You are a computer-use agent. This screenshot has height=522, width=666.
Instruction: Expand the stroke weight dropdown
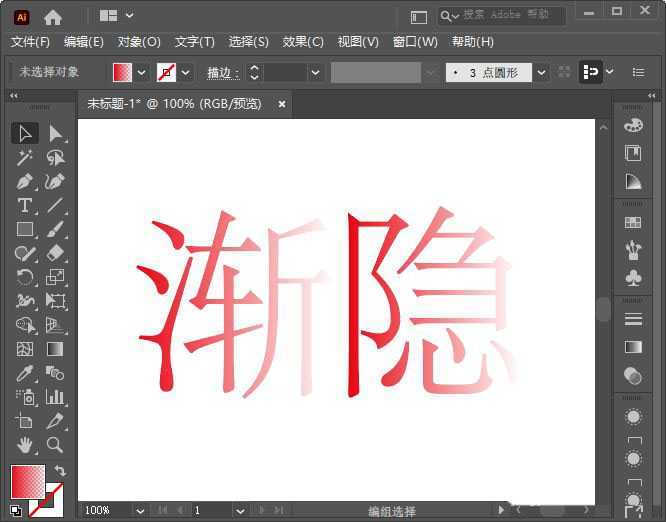tap(316, 72)
